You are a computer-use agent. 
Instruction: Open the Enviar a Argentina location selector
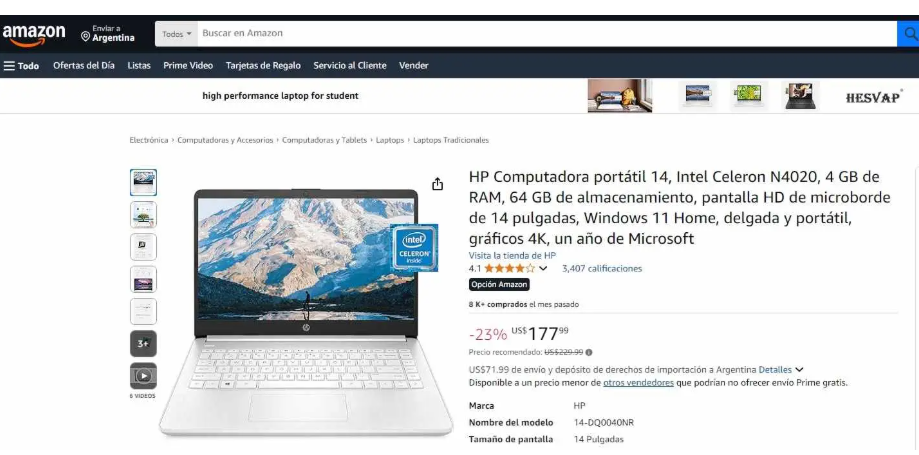point(108,33)
